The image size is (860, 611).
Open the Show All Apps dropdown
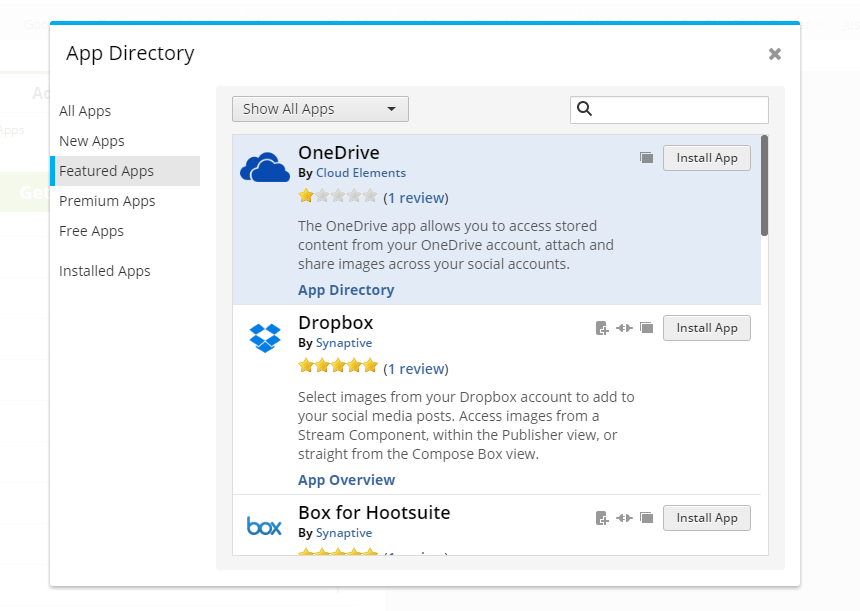(x=320, y=109)
